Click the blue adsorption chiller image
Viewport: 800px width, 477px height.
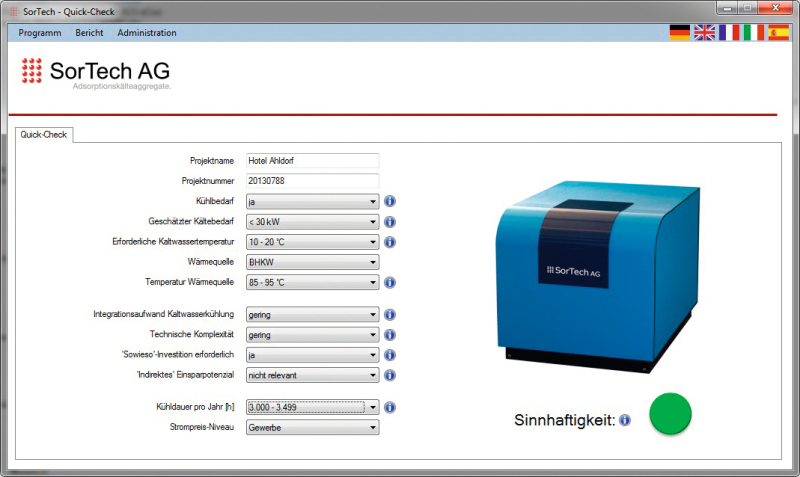(597, 277)
